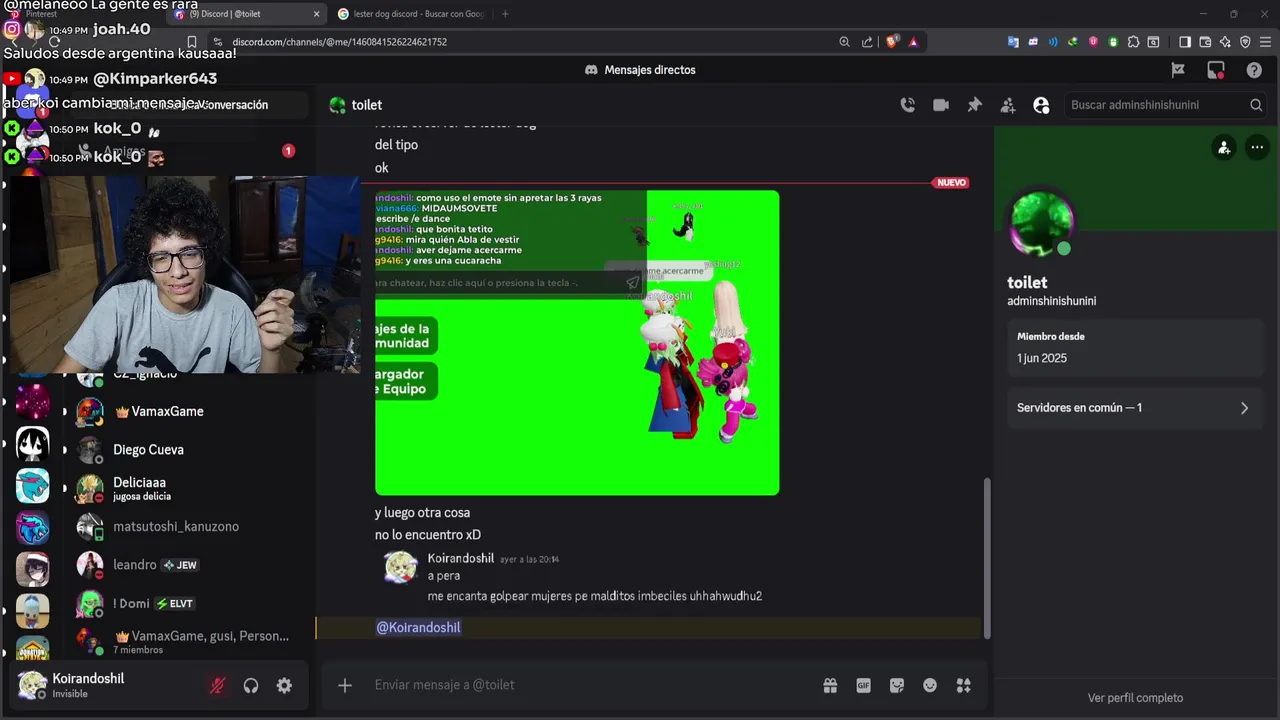Open the checkpoint flag icon in Discord top bar
Screen dimensions: 1280x720
(x=1178, y=70)
